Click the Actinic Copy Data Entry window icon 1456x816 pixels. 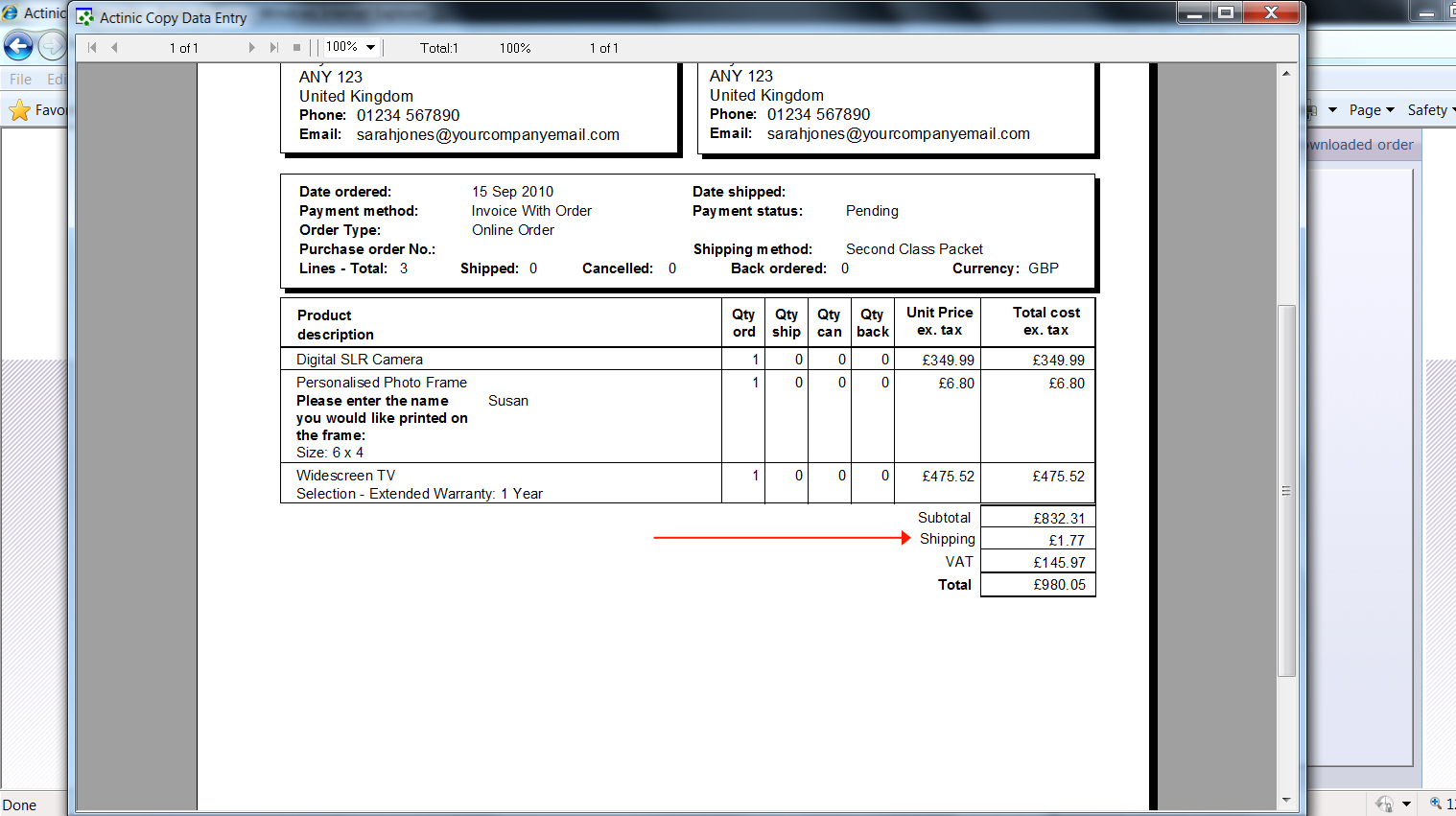pyautogui.click(x=85, y=17)
